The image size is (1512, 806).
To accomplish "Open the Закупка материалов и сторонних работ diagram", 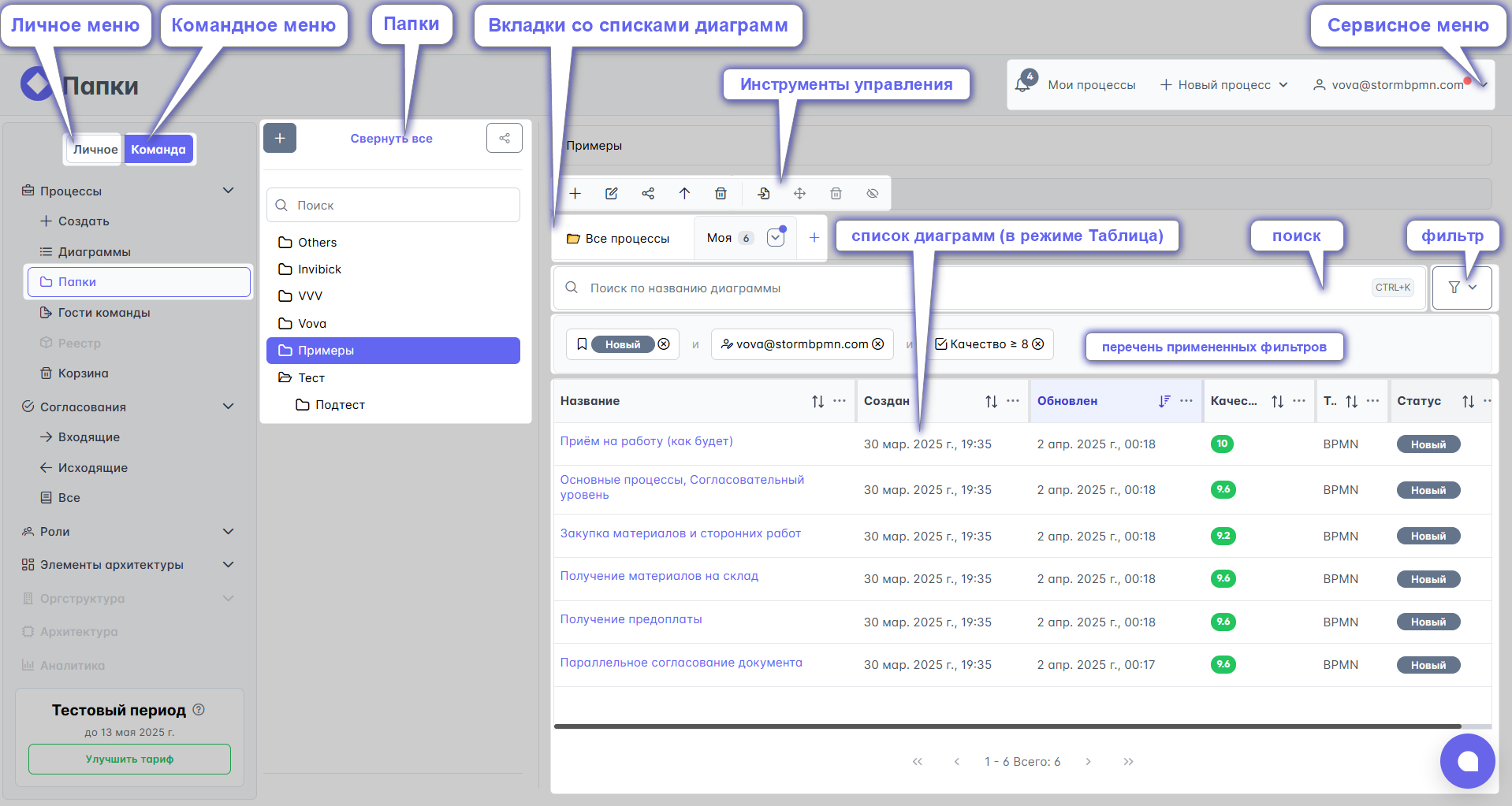I will click(x=680, y=533).
